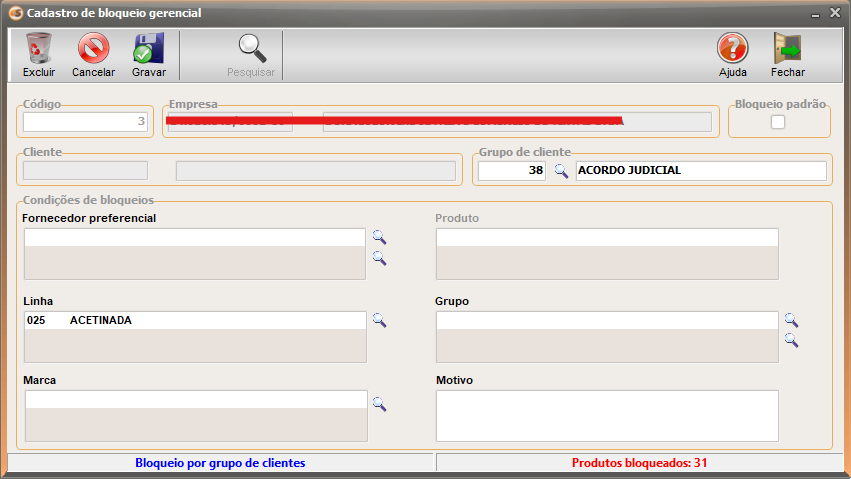Click the ACORDO JUDICIAL name field
851x479 pixels.
(x=701, y=171)
